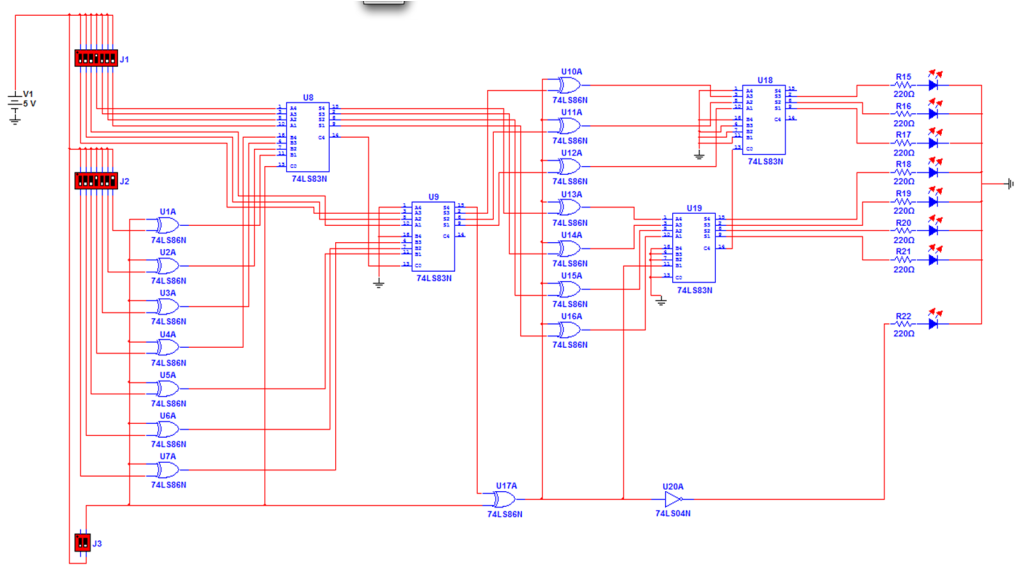Toggle the J1 DIP switch bank
The height and width of the screenshot is (574, 1023).
(97, 58)
